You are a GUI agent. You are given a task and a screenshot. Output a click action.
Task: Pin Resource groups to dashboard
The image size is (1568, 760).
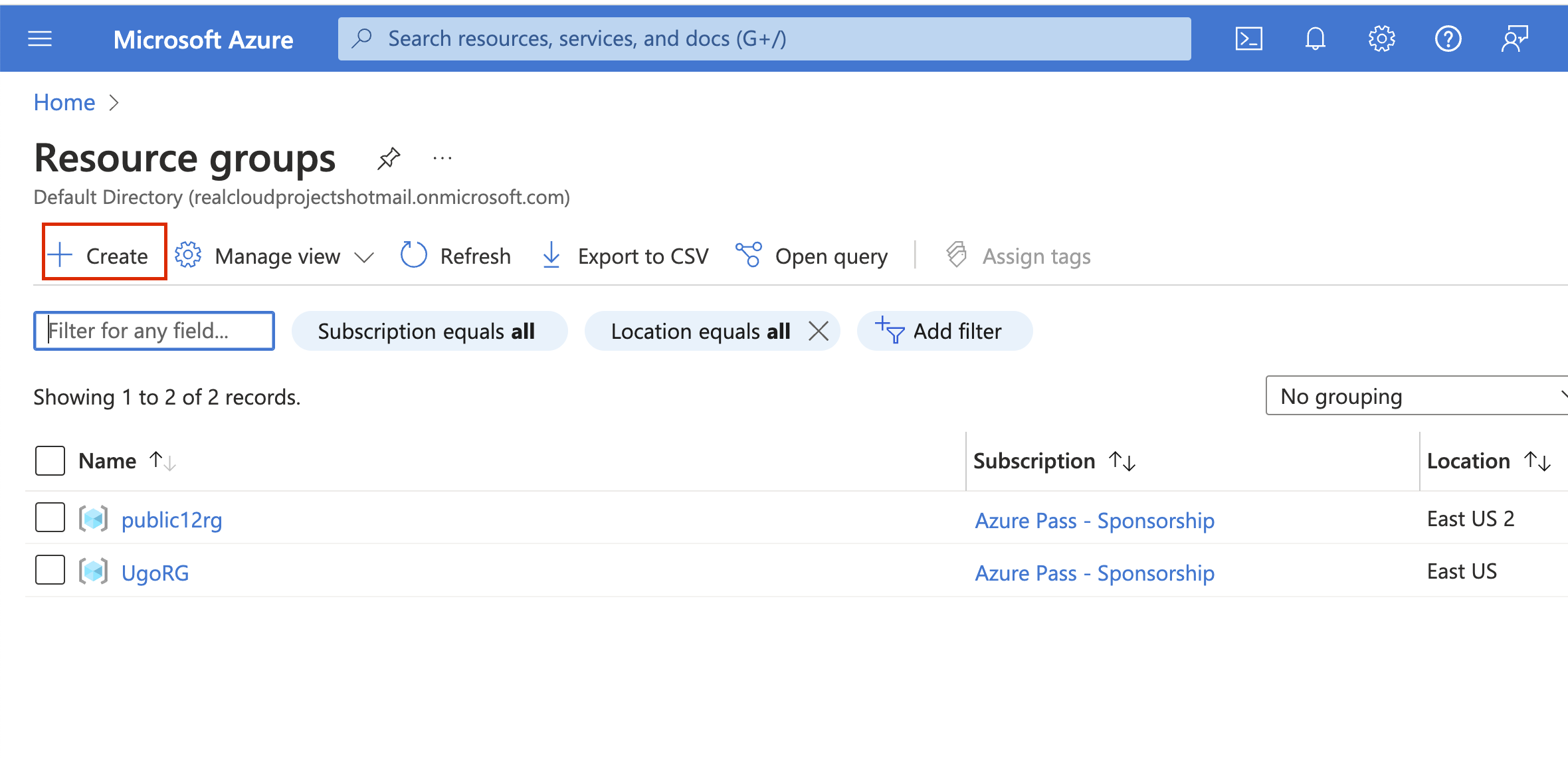[x=389, y=158]
